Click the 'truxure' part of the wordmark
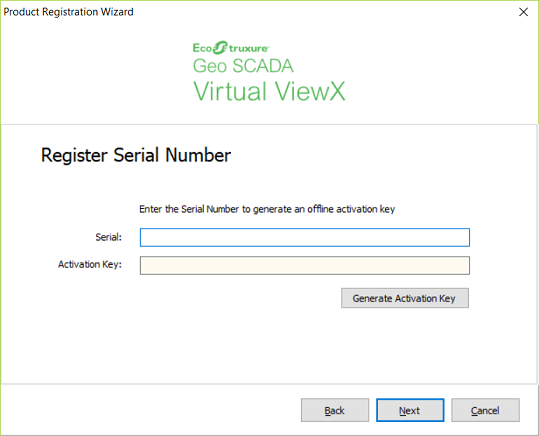The width and height of the screenshot is (539, 436). click(248, 48)
